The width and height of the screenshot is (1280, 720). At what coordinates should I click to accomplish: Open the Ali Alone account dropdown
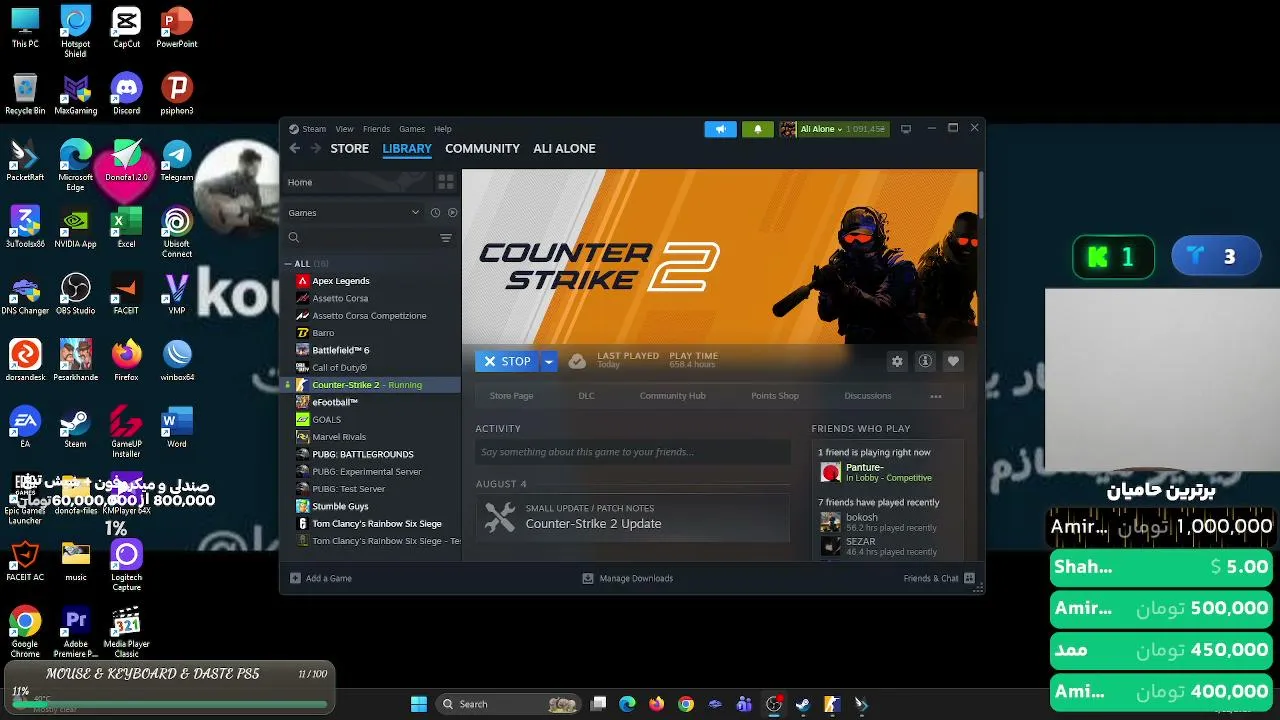point(833,129)
